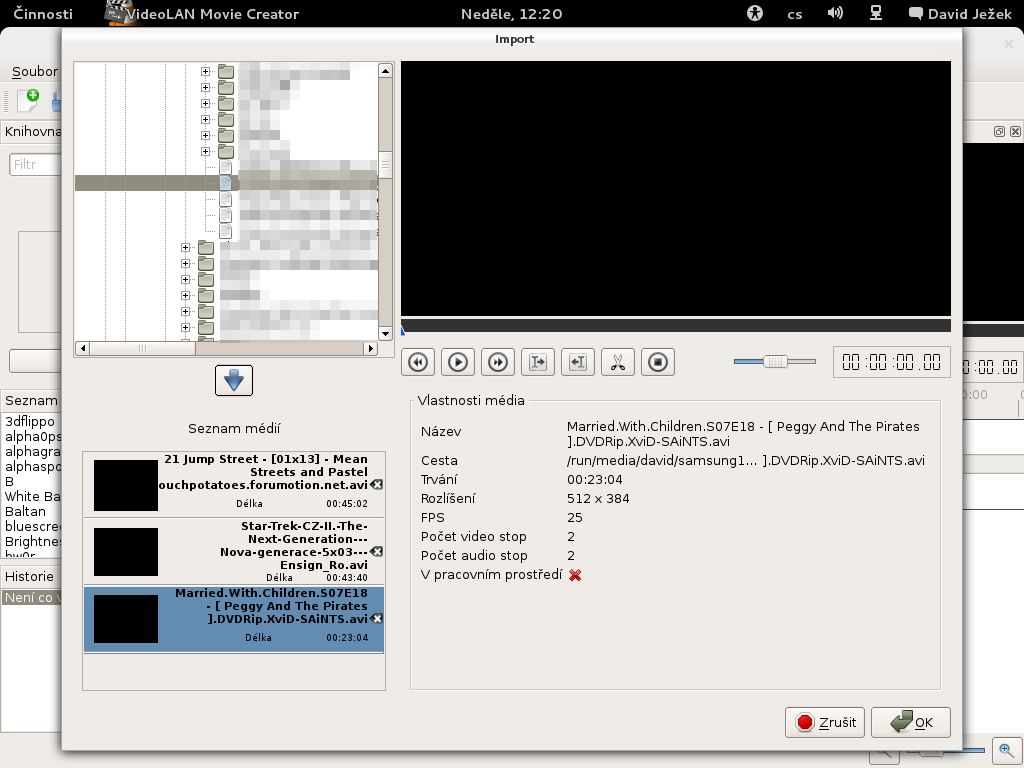Expand the topmost folder in the import tree
This screenshot has width=1024, height=768.
[x=206, y=71]
